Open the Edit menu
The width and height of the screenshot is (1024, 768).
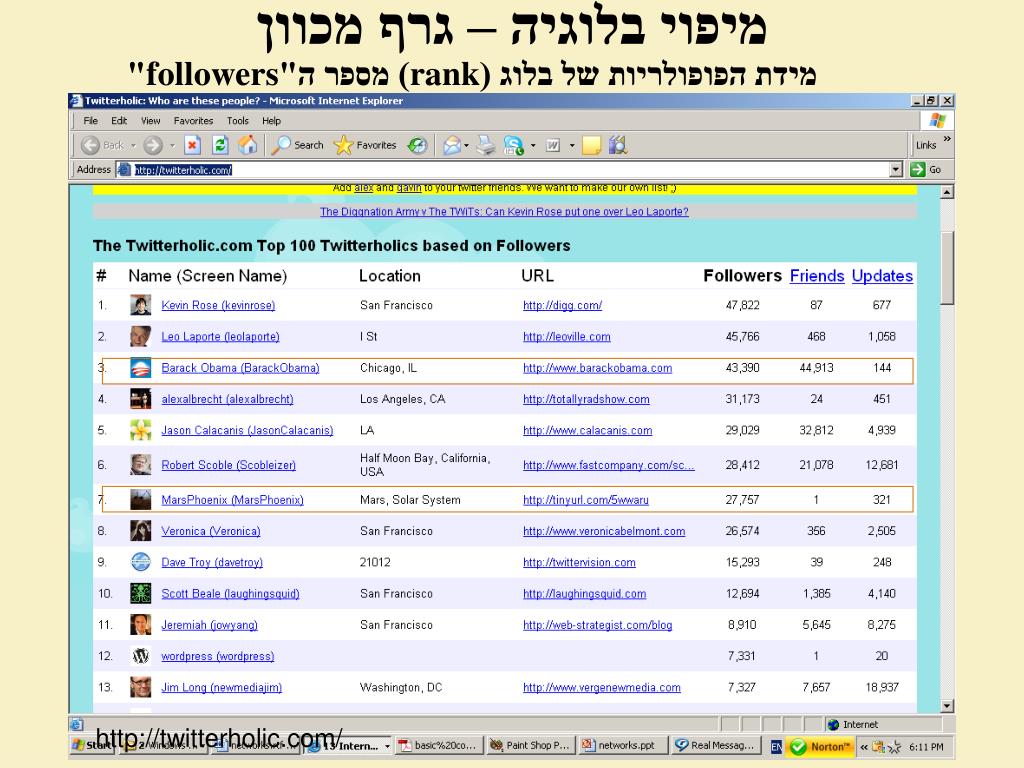point(119,121)
